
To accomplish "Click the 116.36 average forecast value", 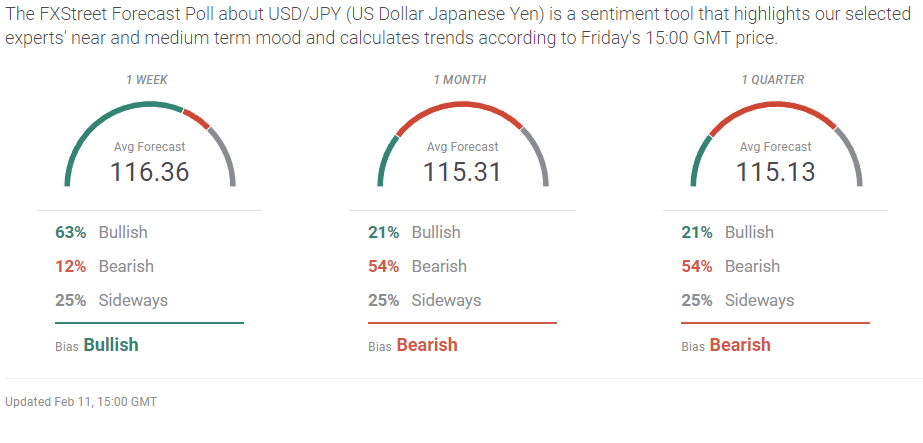I will point(150,172).
